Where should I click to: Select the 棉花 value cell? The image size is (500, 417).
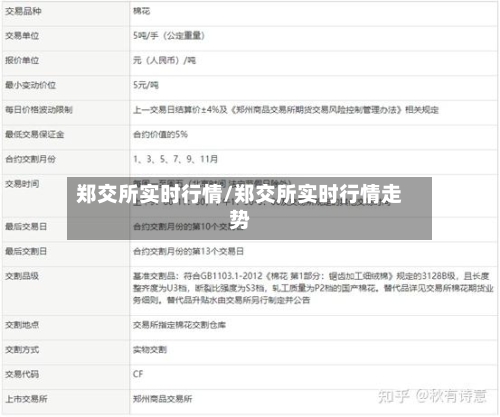(142, 11)
